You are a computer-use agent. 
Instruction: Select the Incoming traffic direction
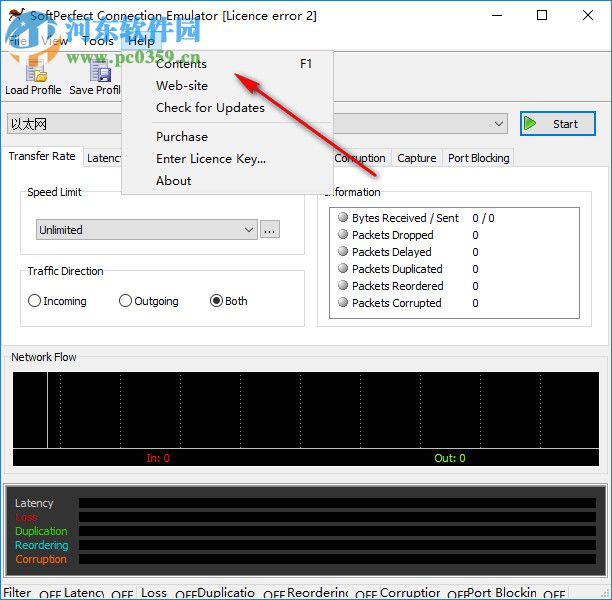(x=57, y=301)
